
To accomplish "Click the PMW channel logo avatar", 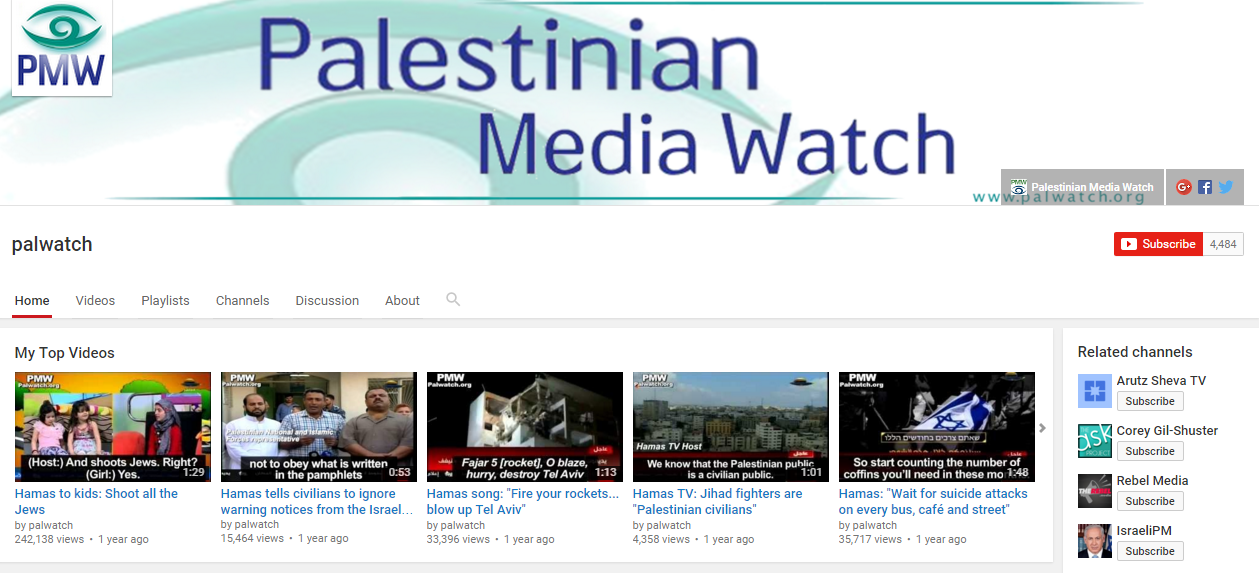I will 62,48.
